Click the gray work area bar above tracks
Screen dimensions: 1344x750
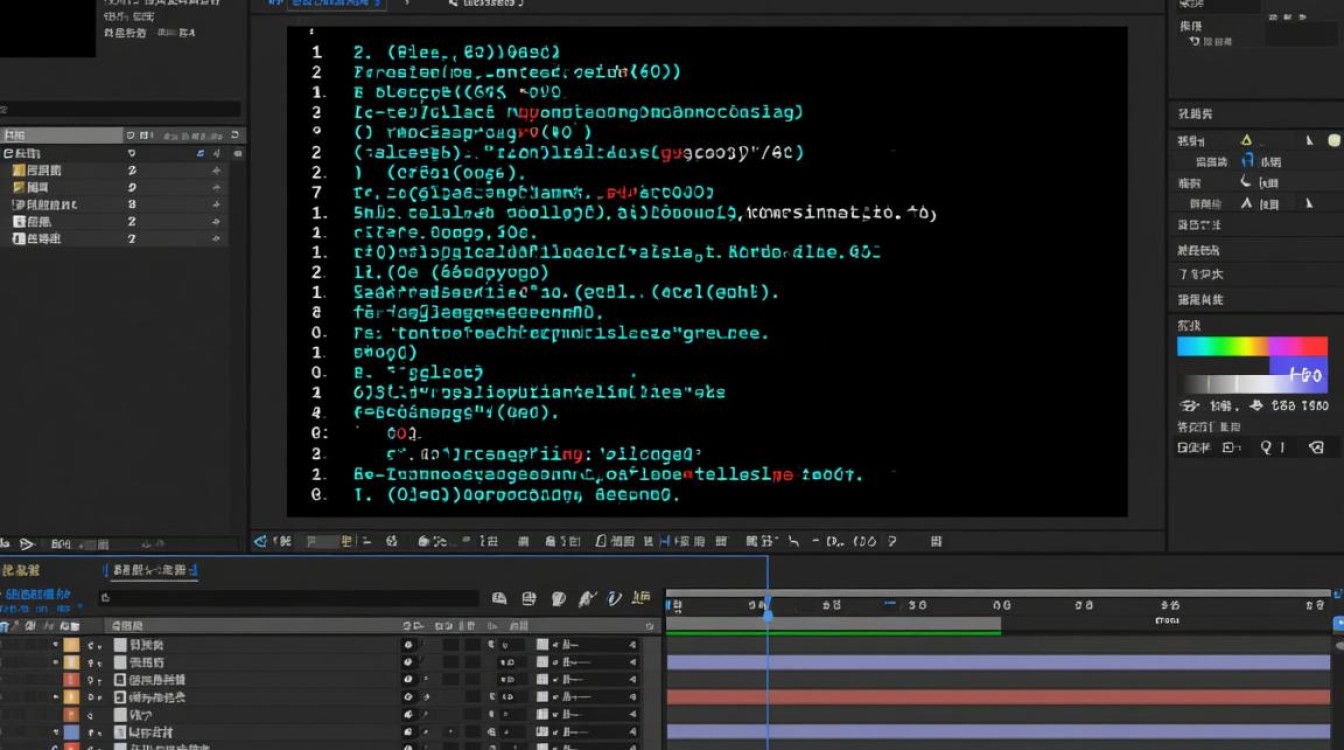[x=833, y=624]
